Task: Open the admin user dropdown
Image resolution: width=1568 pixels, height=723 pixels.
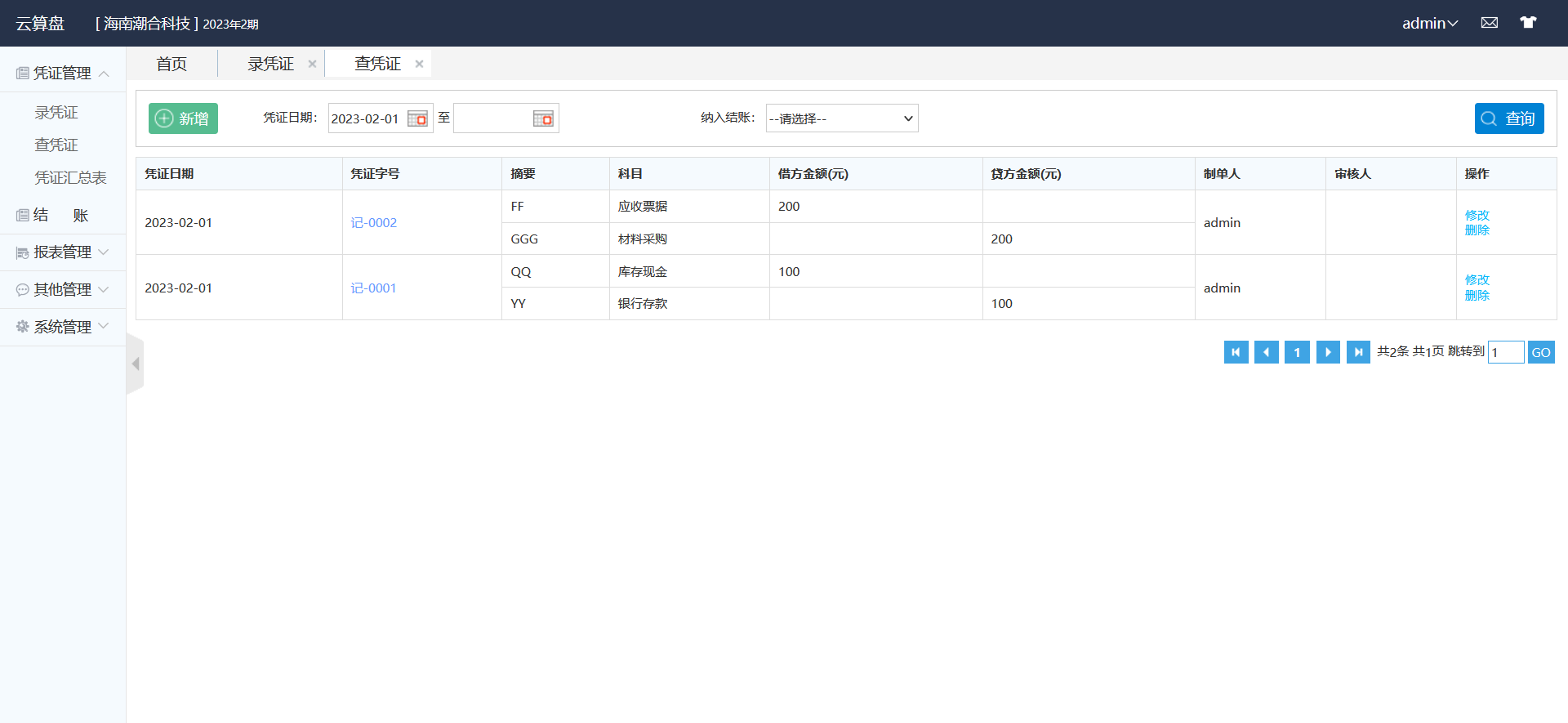Action: [x=1429, y=24]
